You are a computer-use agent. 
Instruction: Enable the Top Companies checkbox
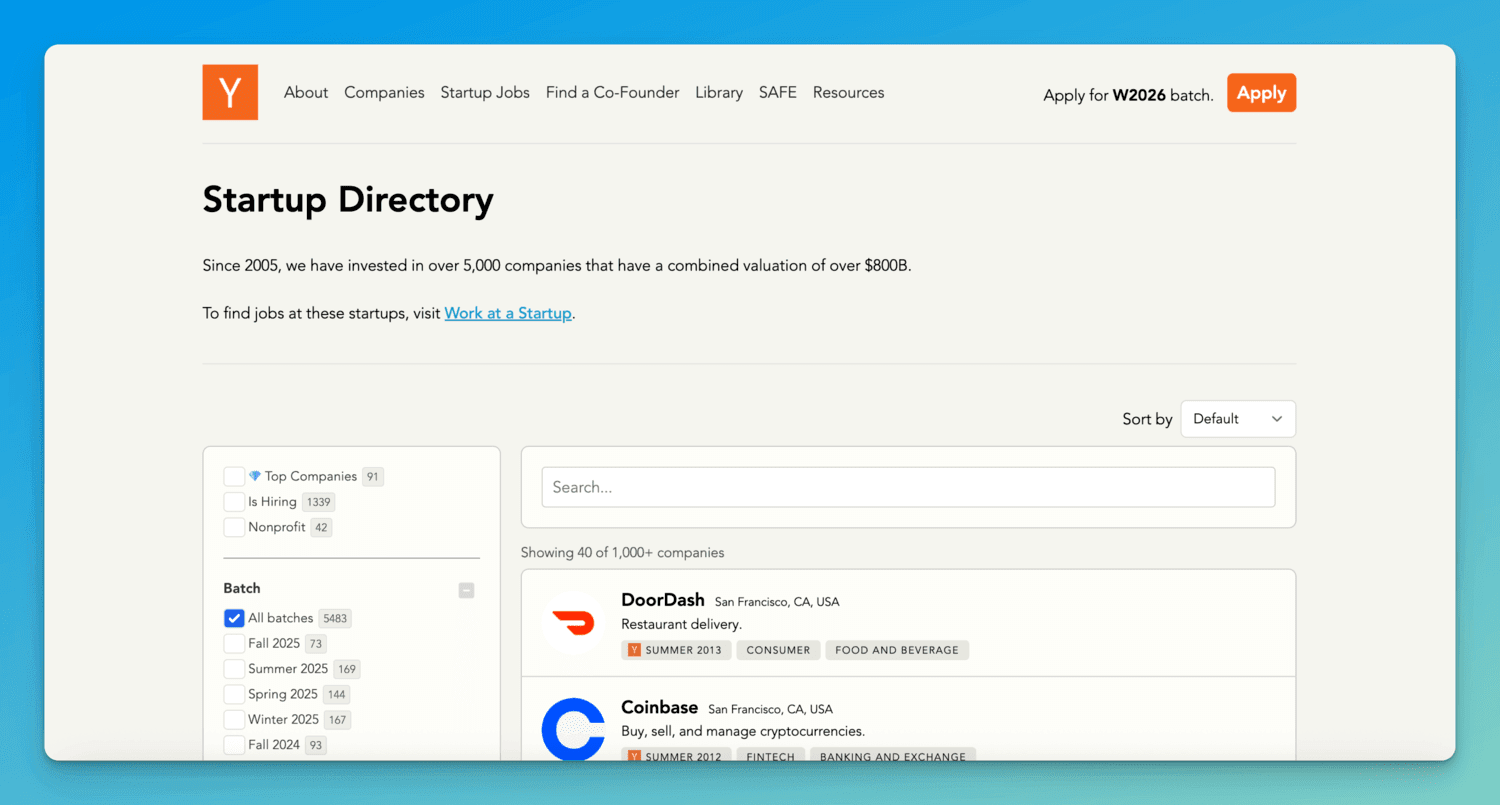point(234,477)
